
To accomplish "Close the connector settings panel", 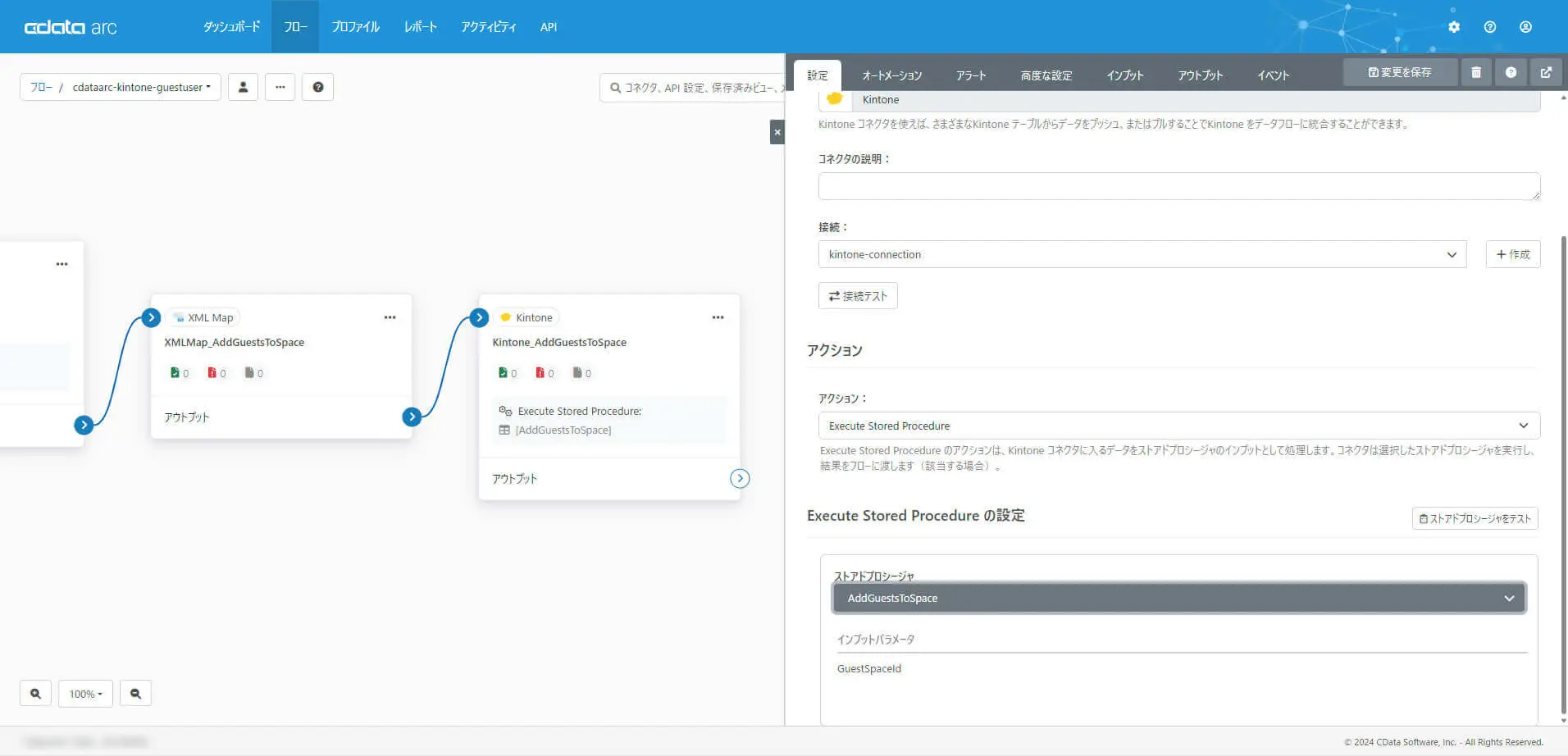I will [777, 132].
